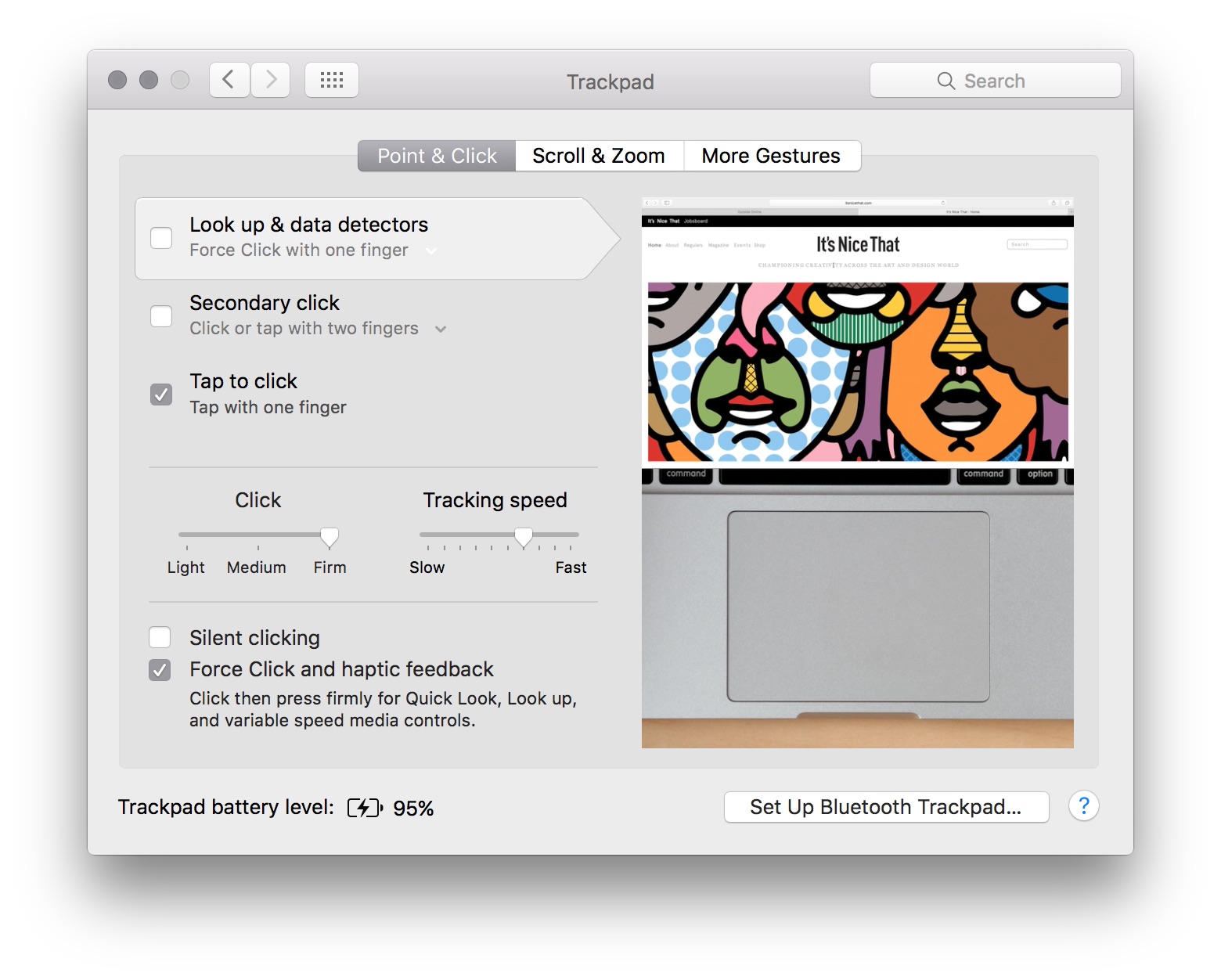Click Set Up Bluetooth Trackpad button

pyautogui.click(x=886, y=807)
